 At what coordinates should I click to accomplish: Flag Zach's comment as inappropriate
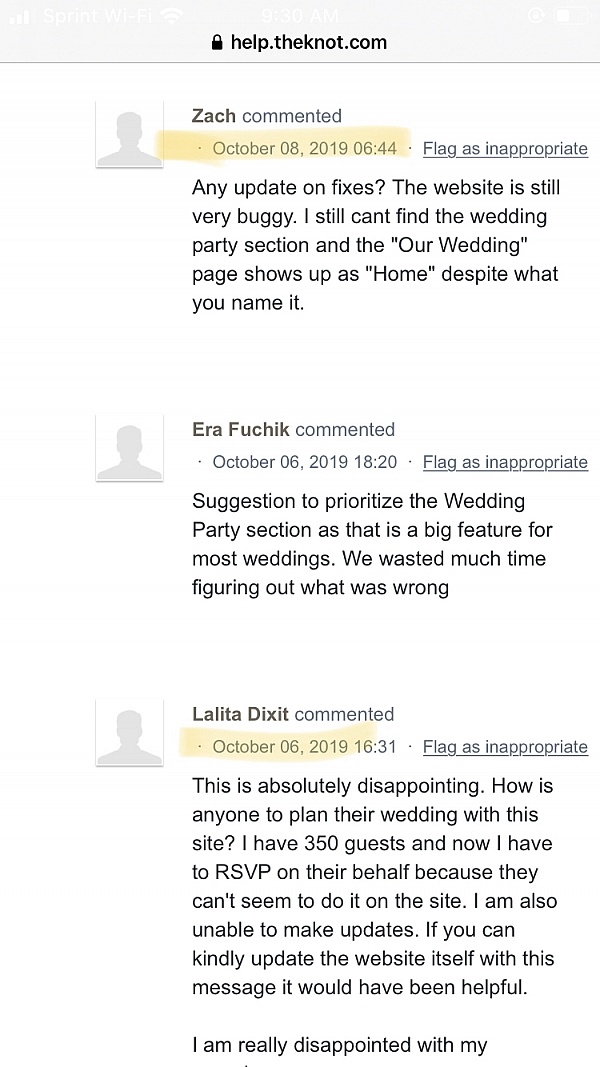point(505,149)
